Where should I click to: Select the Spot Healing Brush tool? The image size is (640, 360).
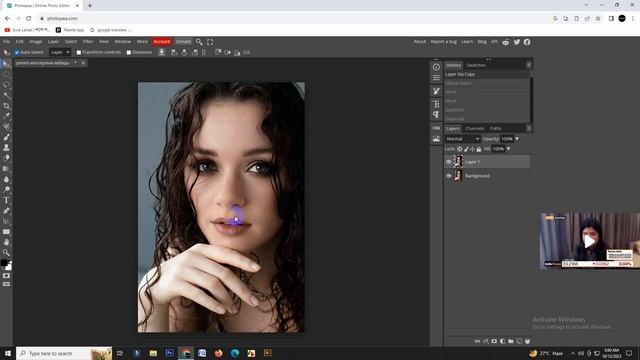pyautogui.click(x=6, y=127)
